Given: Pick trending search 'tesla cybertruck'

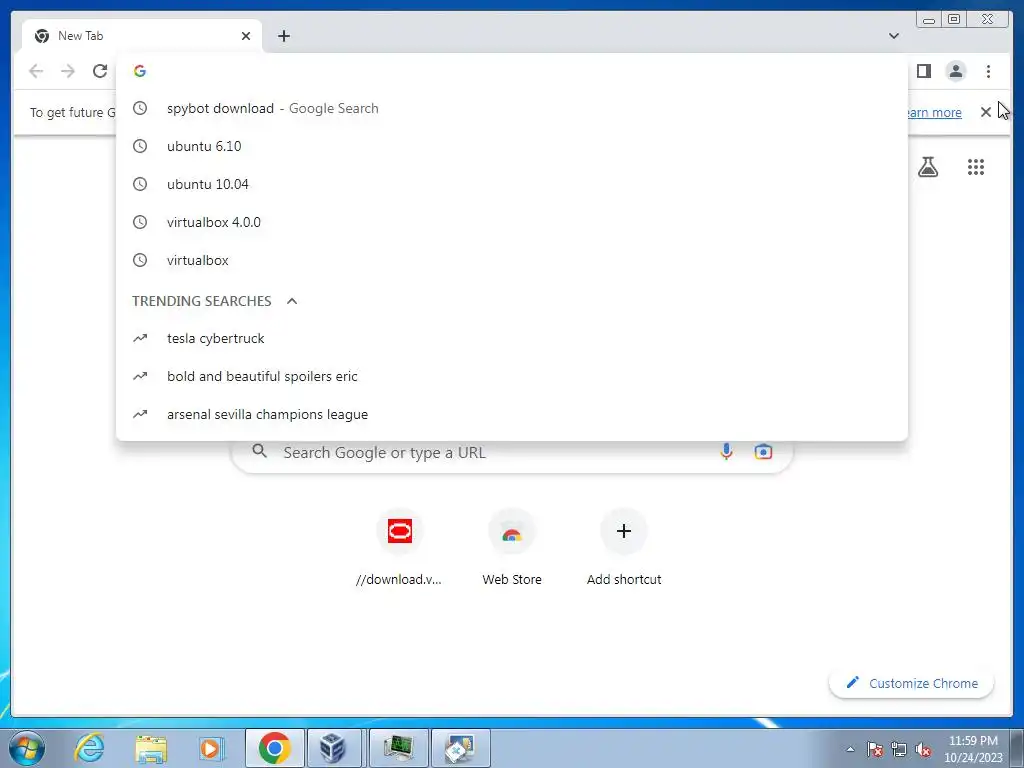Looking at the screenshot, I should coord(512,338).
